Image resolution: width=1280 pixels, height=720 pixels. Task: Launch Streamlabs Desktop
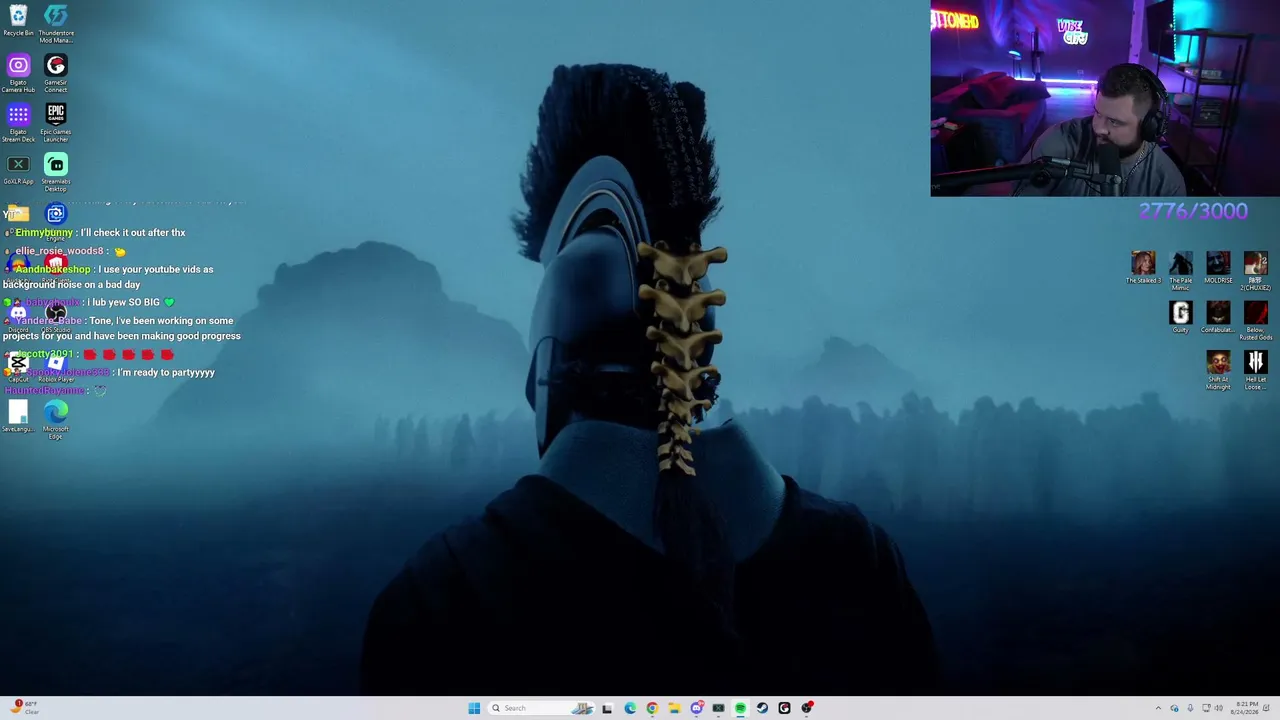tap(56, 172)
